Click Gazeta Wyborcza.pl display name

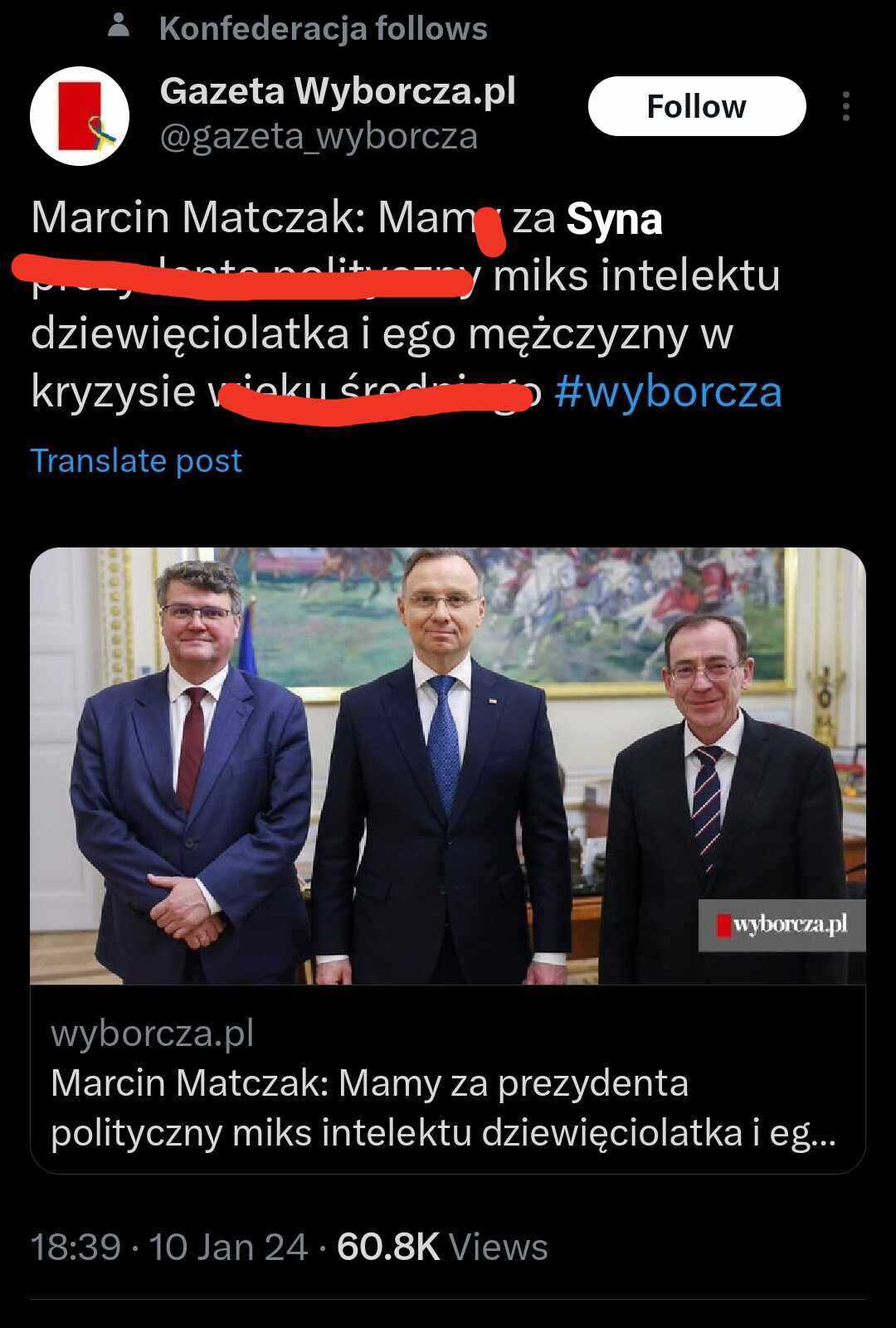pos(338,90)
